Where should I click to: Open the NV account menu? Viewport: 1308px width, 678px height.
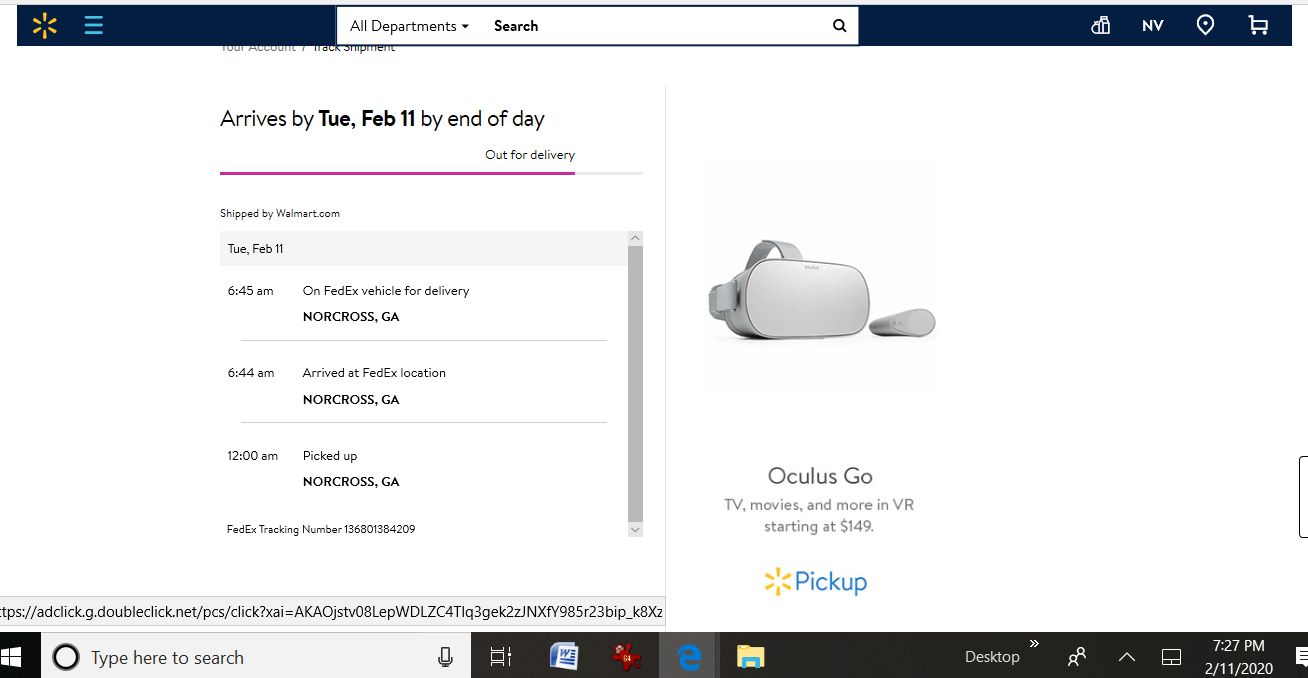[x=1153, y=26]
